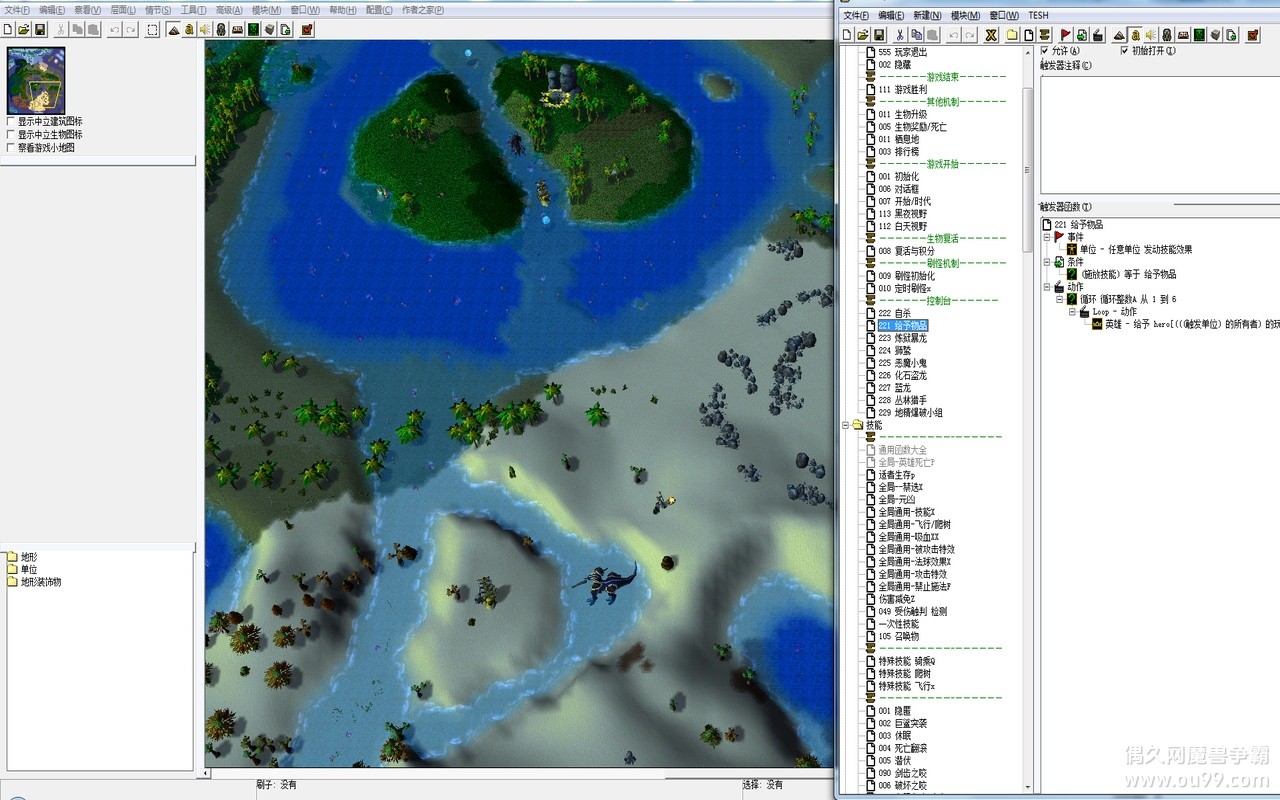Toggle the 允许 (Enabled) checkbox

(x=1045, y=51)
